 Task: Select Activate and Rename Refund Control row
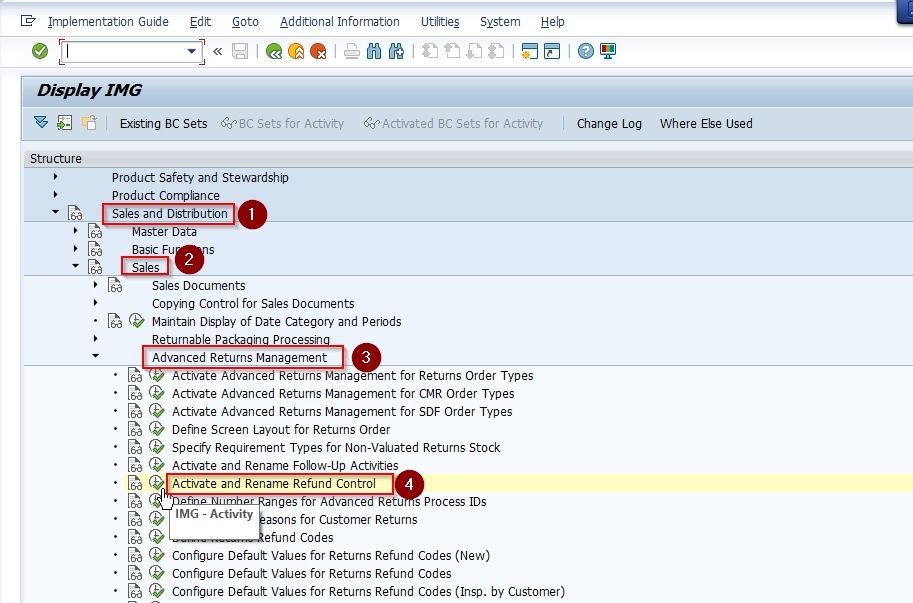(274, 484)
